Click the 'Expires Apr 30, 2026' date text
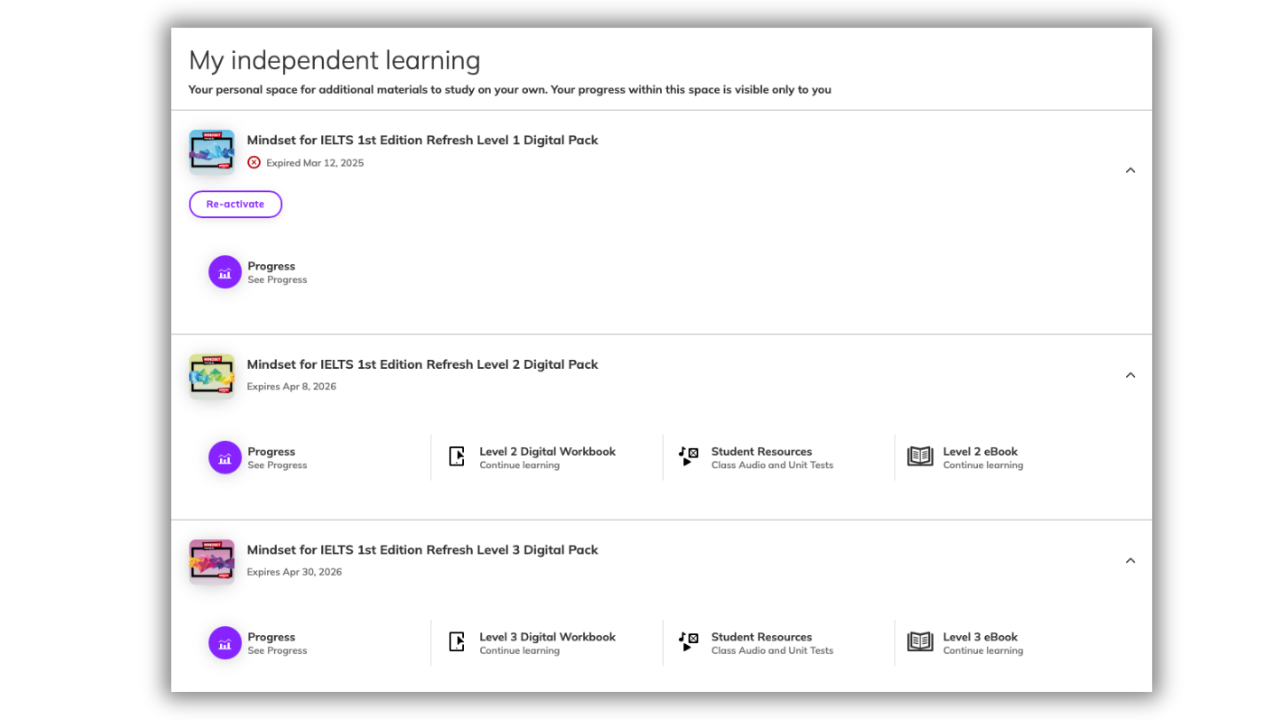1280x720 pixels. pos(294,573)
